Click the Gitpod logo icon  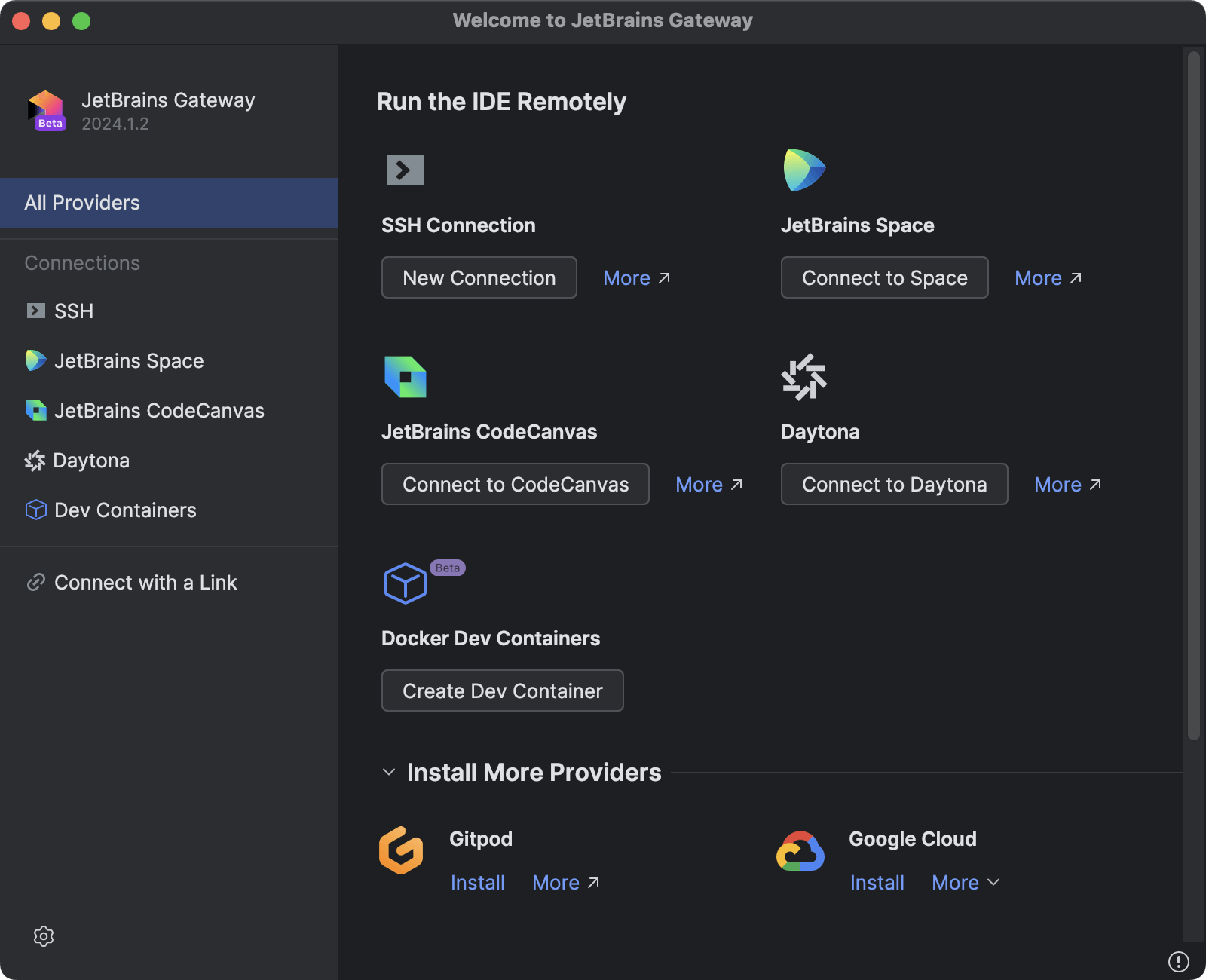pyautogui.click(x=401, y=850)
